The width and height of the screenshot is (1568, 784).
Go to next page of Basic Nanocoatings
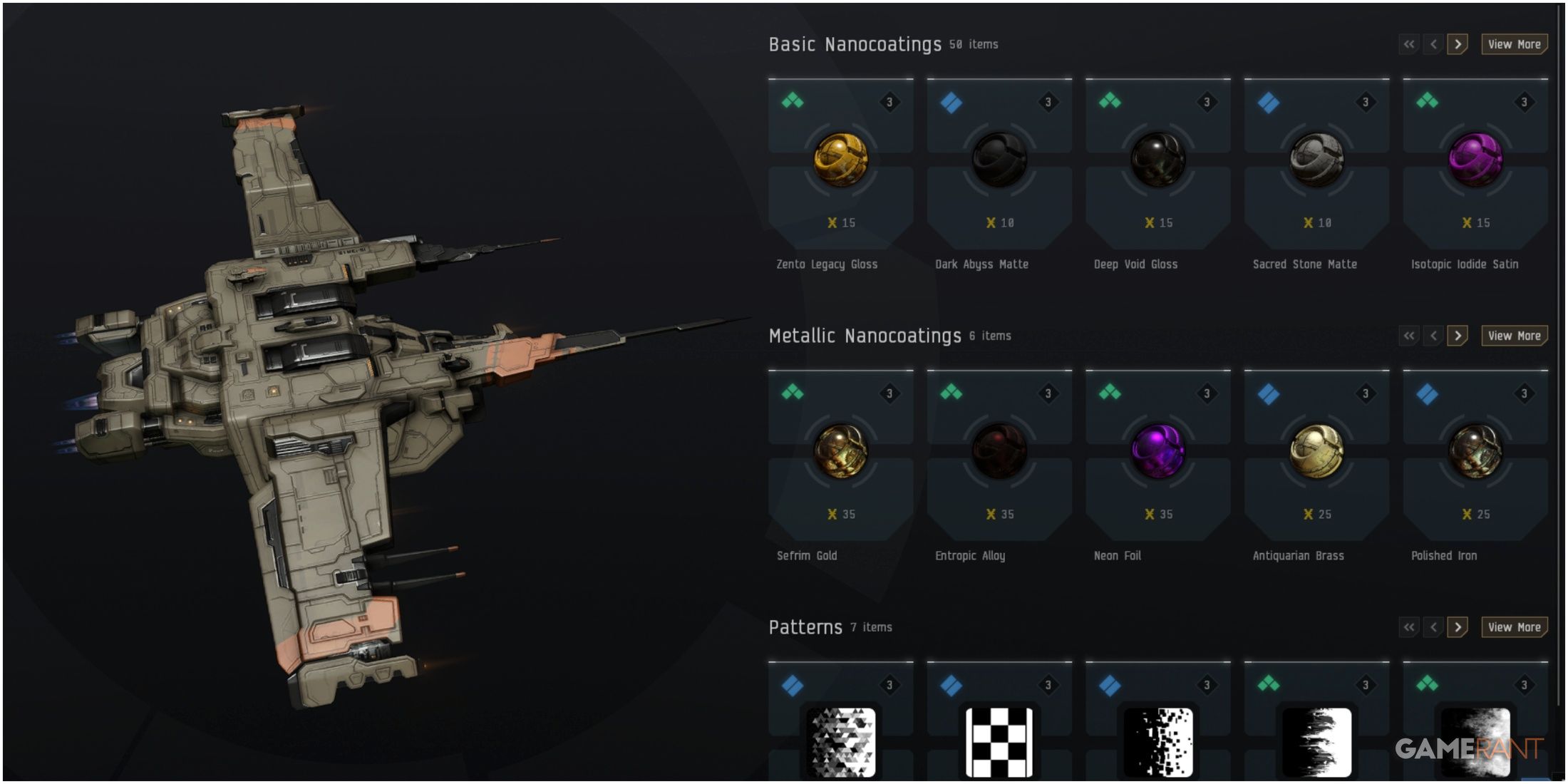coord(1458,44)
